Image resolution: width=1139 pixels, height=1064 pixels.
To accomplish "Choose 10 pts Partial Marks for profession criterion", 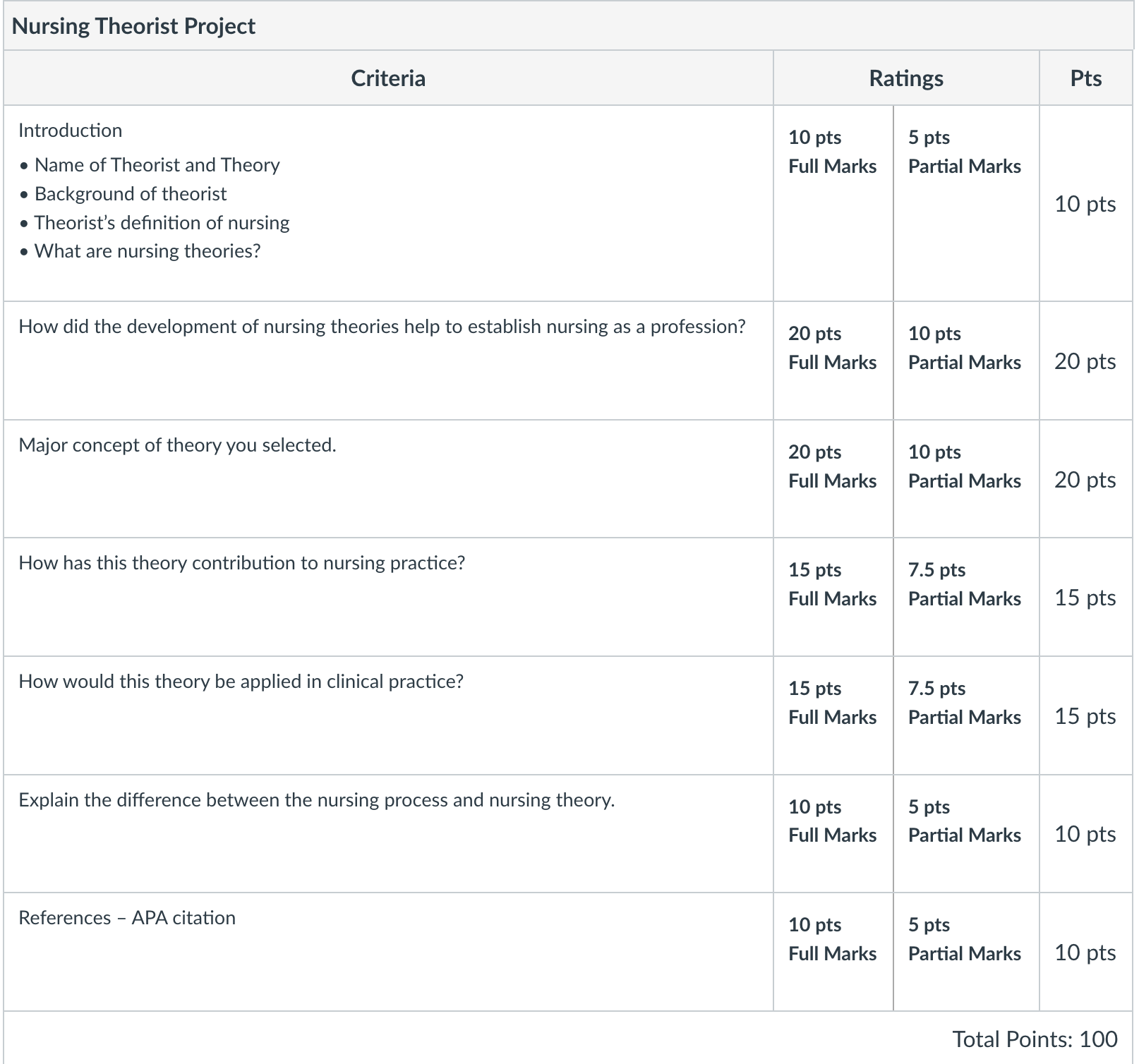I will 965,361.
